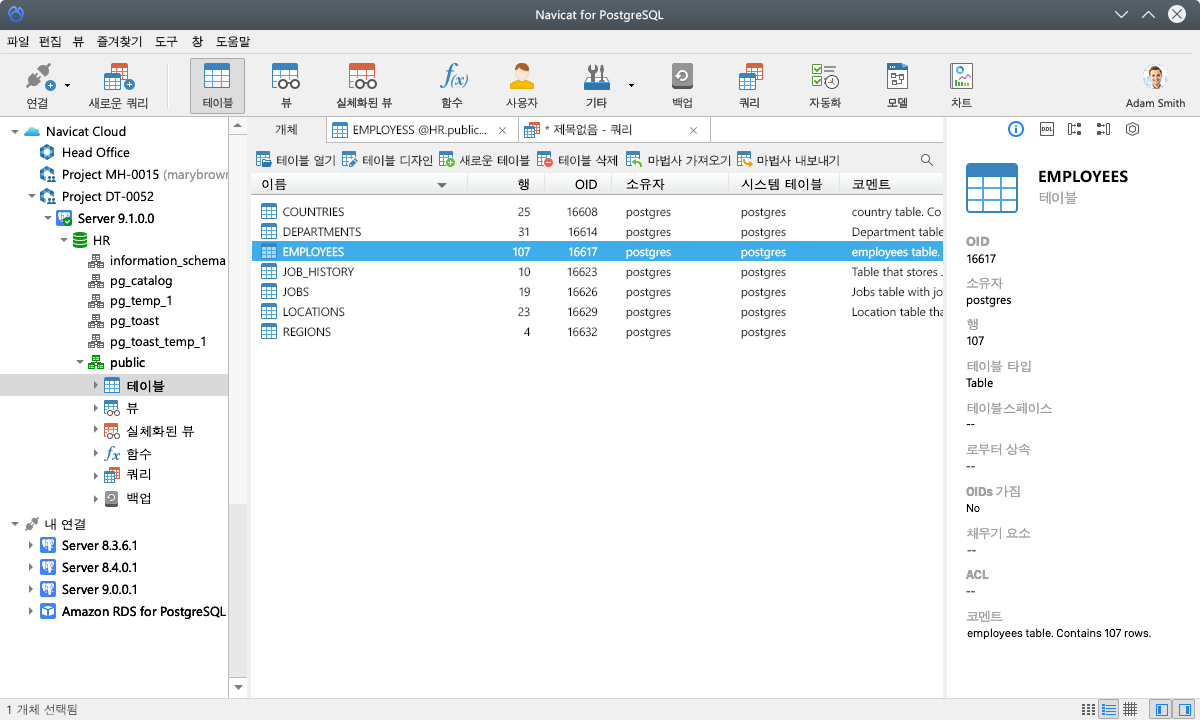
Task: Click the Backup toolbar icon
Action: pyautogui.click(x=682, y=85)
